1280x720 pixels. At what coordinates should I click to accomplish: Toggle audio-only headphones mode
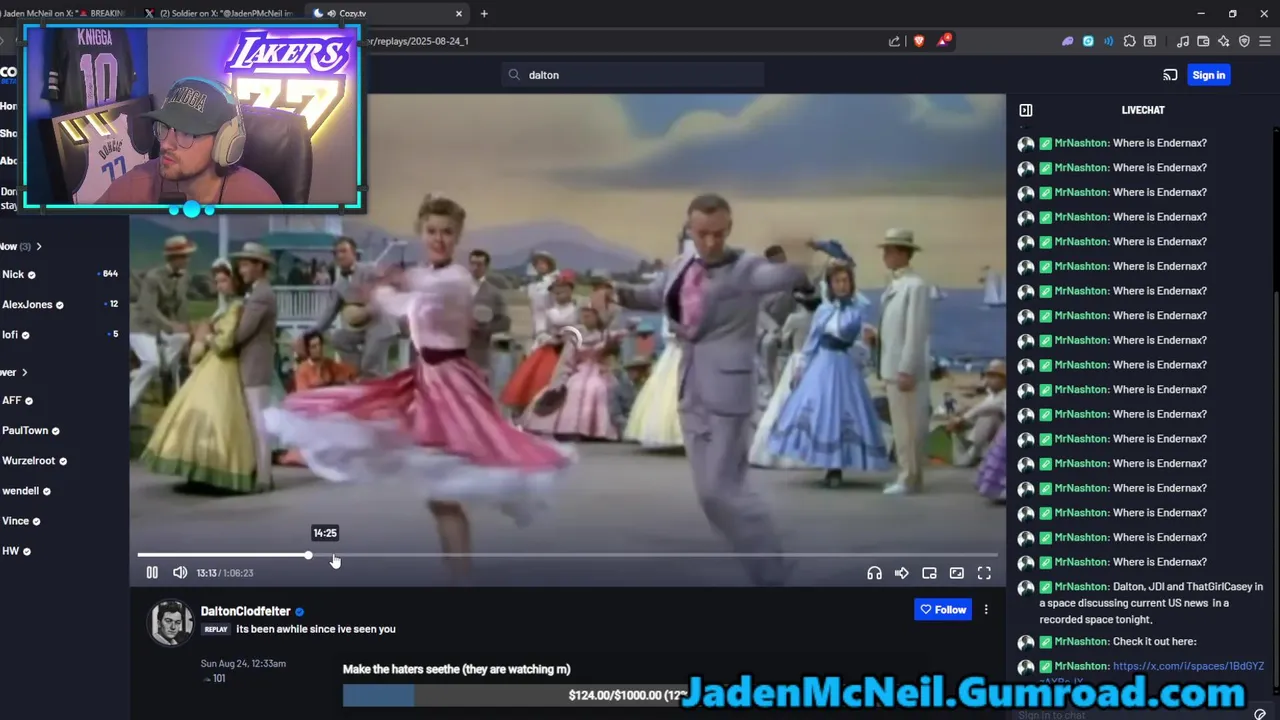coord(874,573)
